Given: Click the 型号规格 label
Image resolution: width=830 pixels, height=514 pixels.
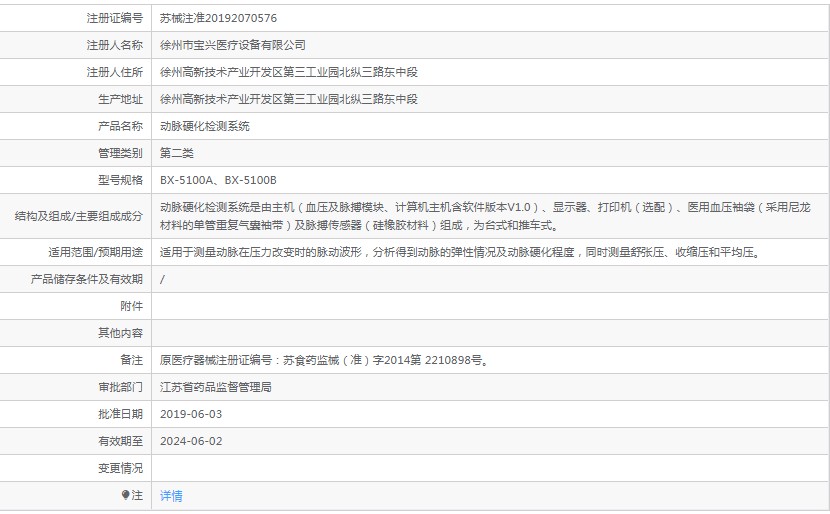Looking at the screenshot, I should (120, 180).
